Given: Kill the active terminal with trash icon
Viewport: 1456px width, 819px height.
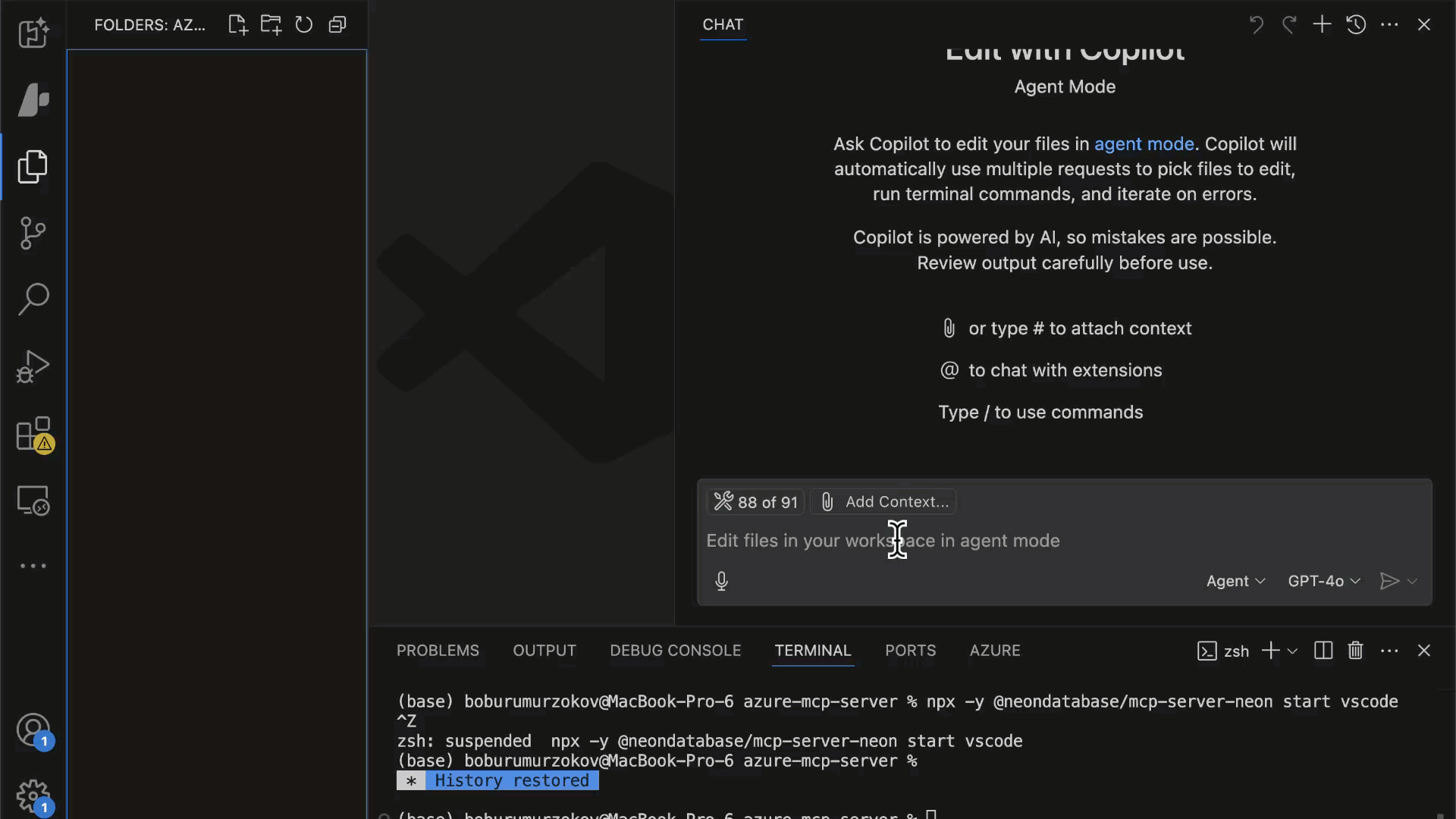Looking at the screenshot, I should coord(1356,651).
